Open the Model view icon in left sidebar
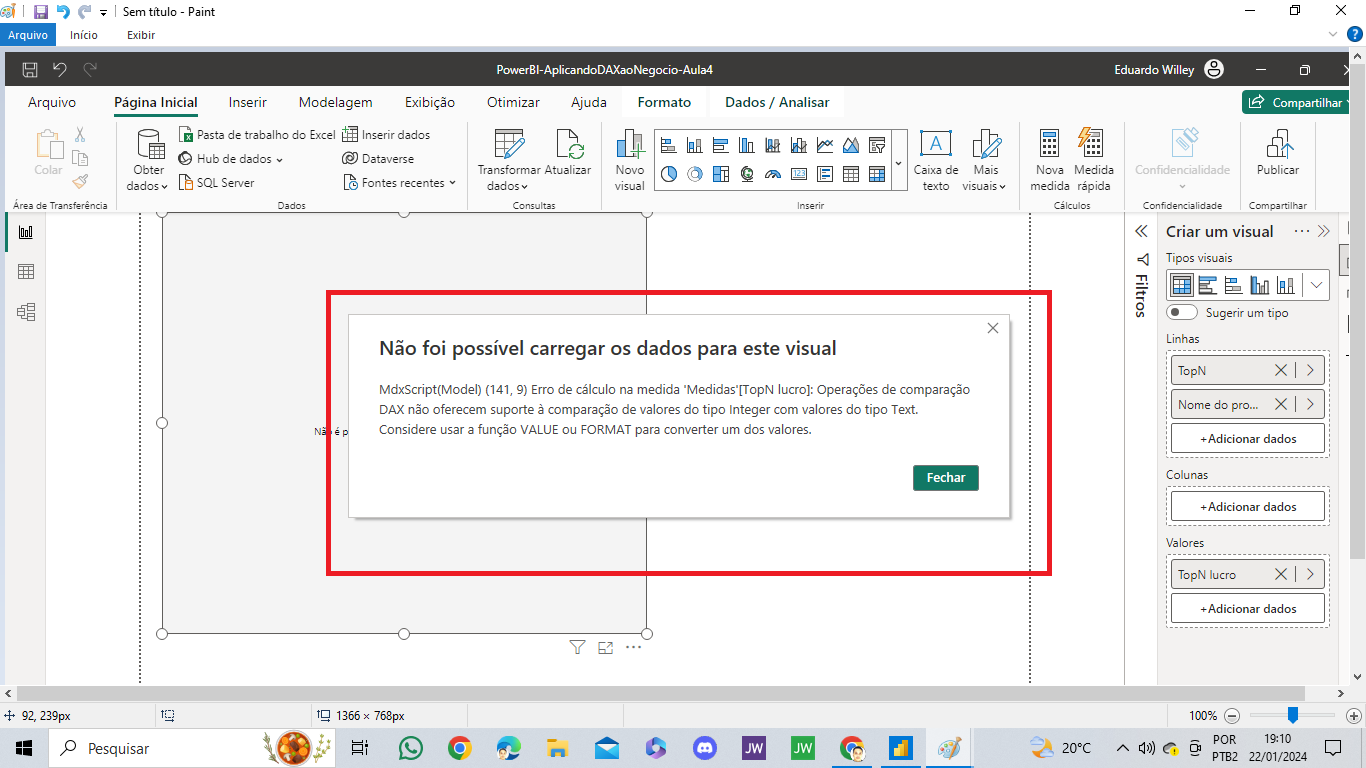The height and width of the screenshot is (768, 1366). 26,312
